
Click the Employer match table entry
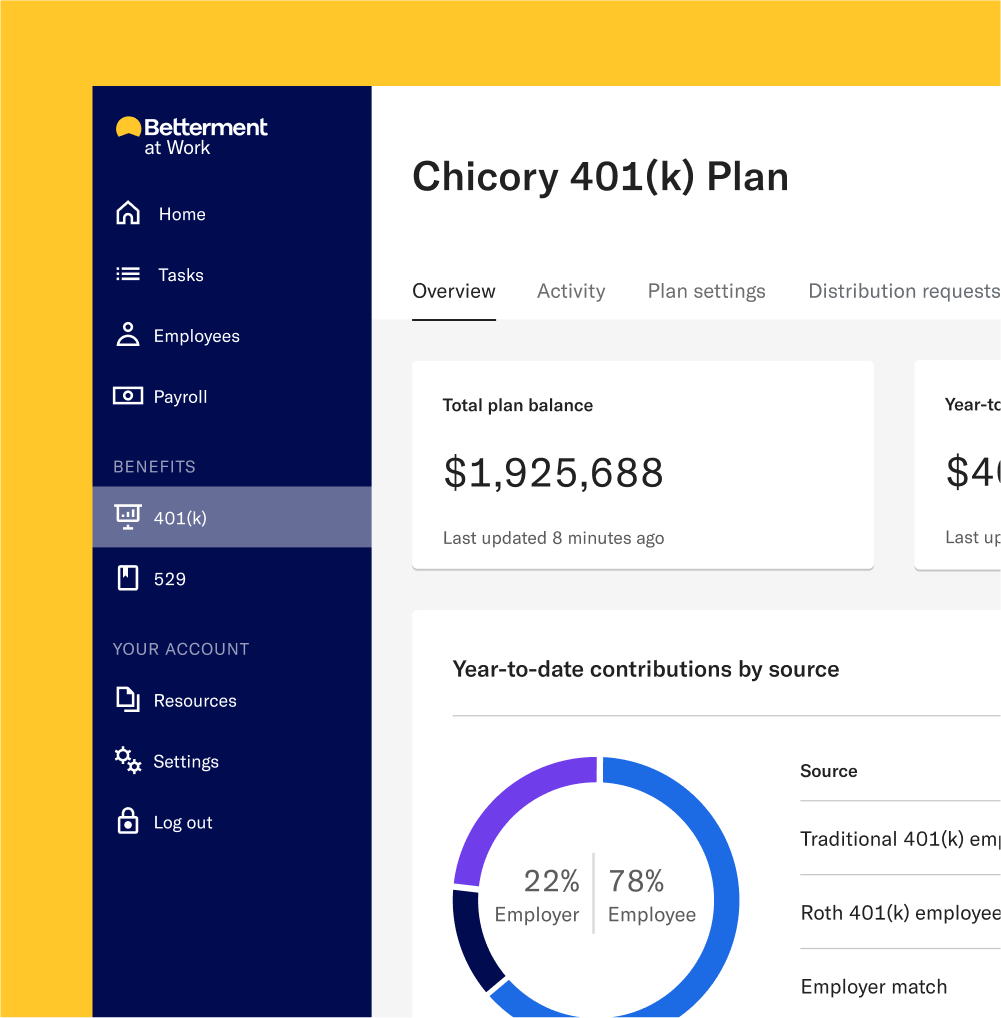(x=873, y=986)
